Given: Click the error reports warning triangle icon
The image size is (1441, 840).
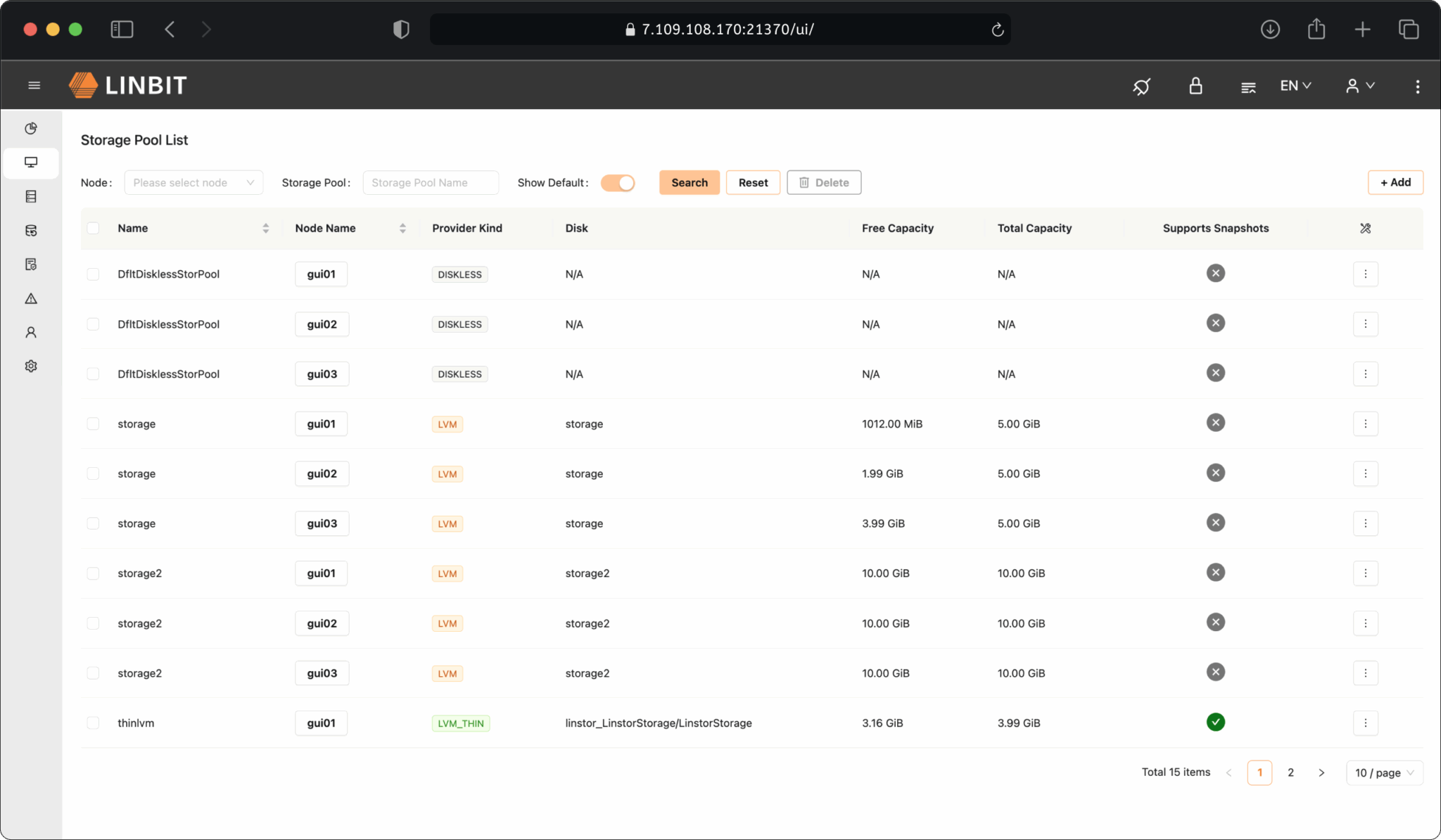Looking at the screenshot, I should click(x=31, y=298).
